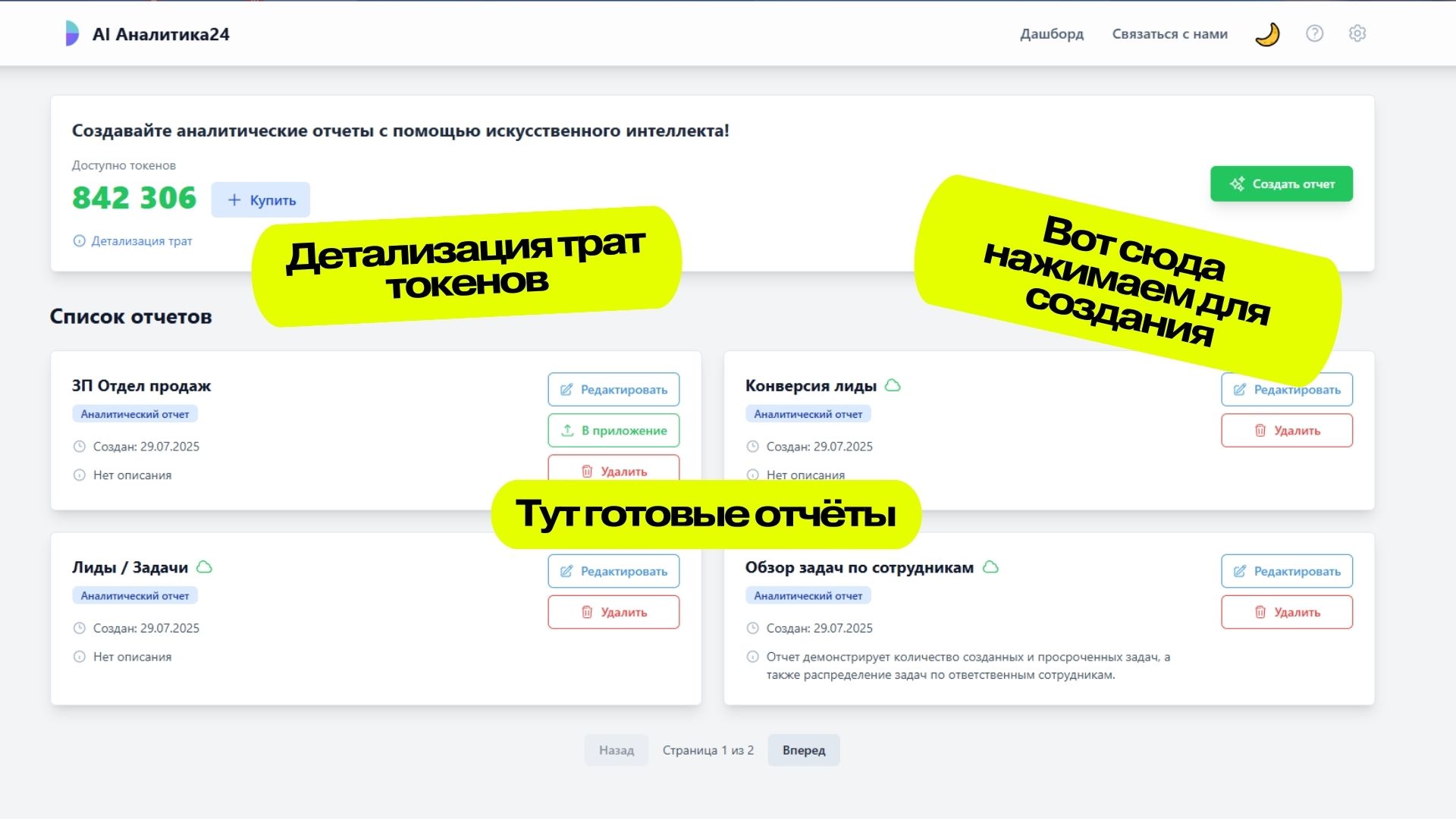1456x819 pixels.
Task: Open the Связаться с нами link
Action: point(1169,34)
